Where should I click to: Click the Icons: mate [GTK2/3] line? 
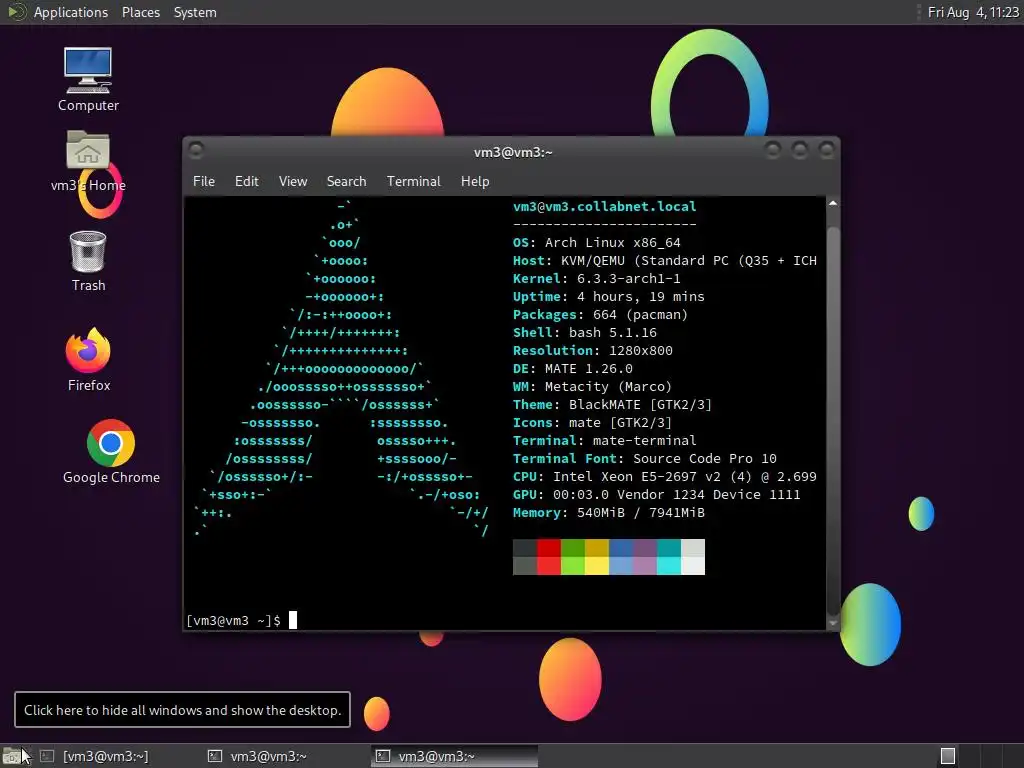(x=592, y=423)
